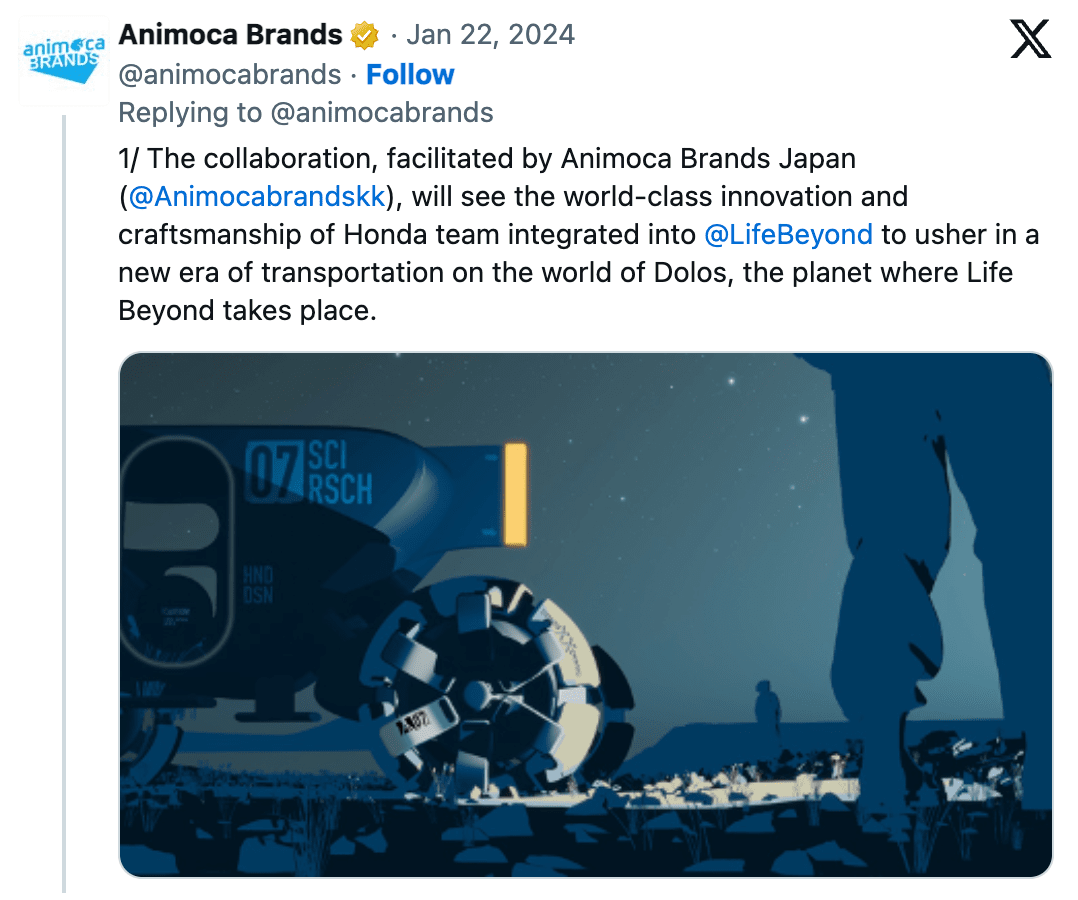Follow the Animoca Brands account
The width and height of the screenshot is (1078, 900).
[410, 75]
